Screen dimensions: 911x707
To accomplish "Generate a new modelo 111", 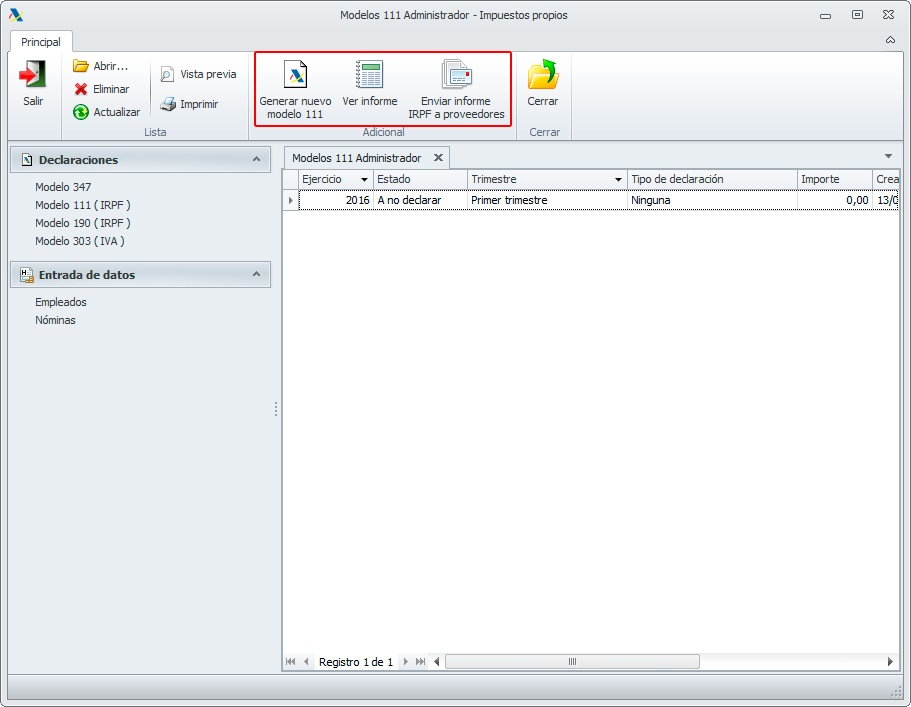I will (295, 90).
